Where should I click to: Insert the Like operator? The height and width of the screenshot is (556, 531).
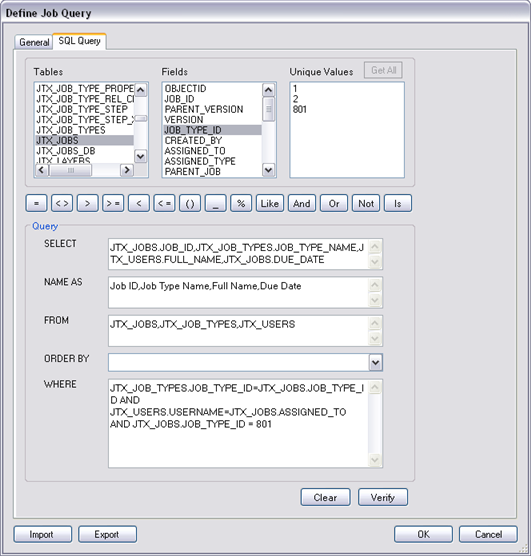(x=270, y=204)
